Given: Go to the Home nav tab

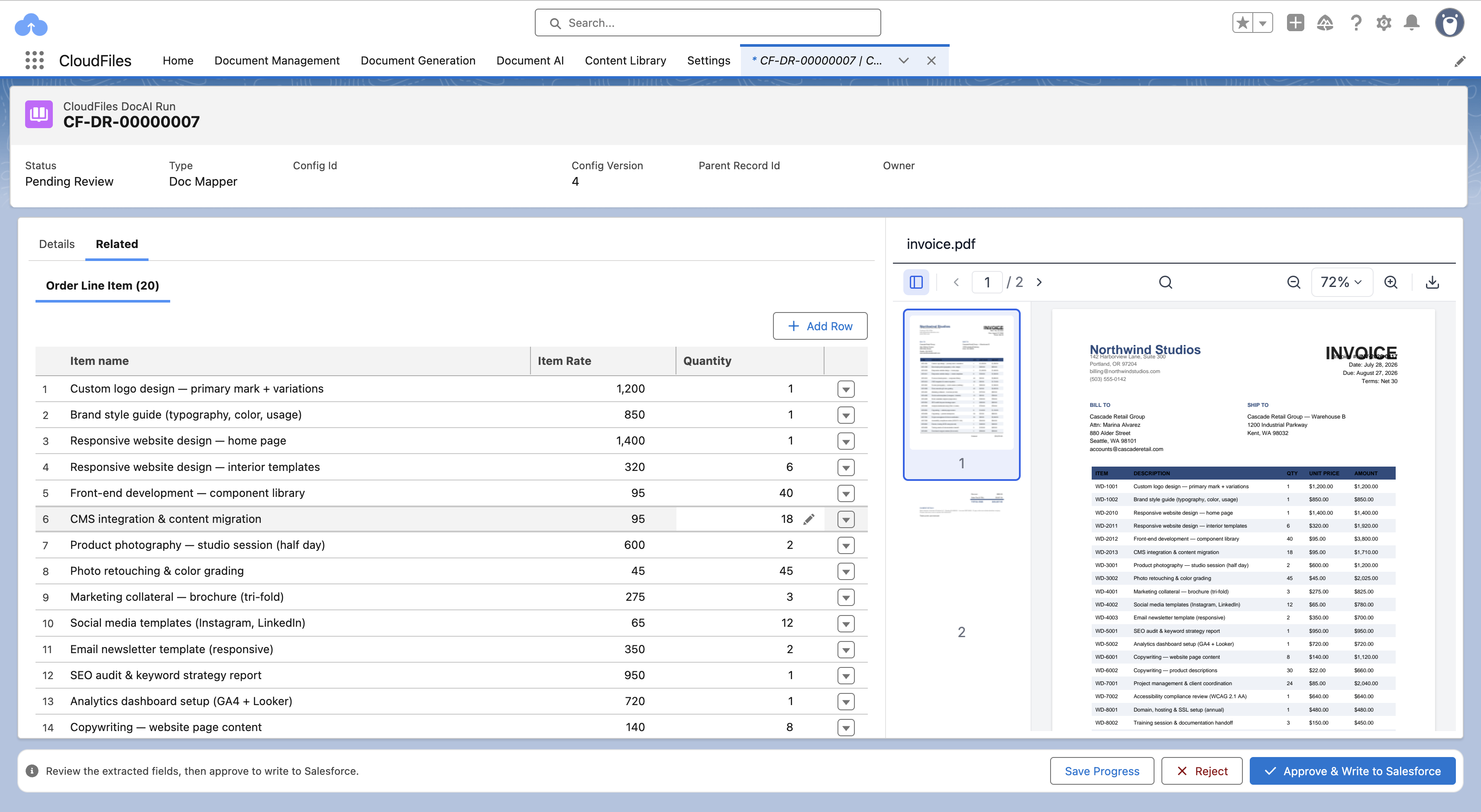Looking at the screenshot, I should [x=178, y=60].
